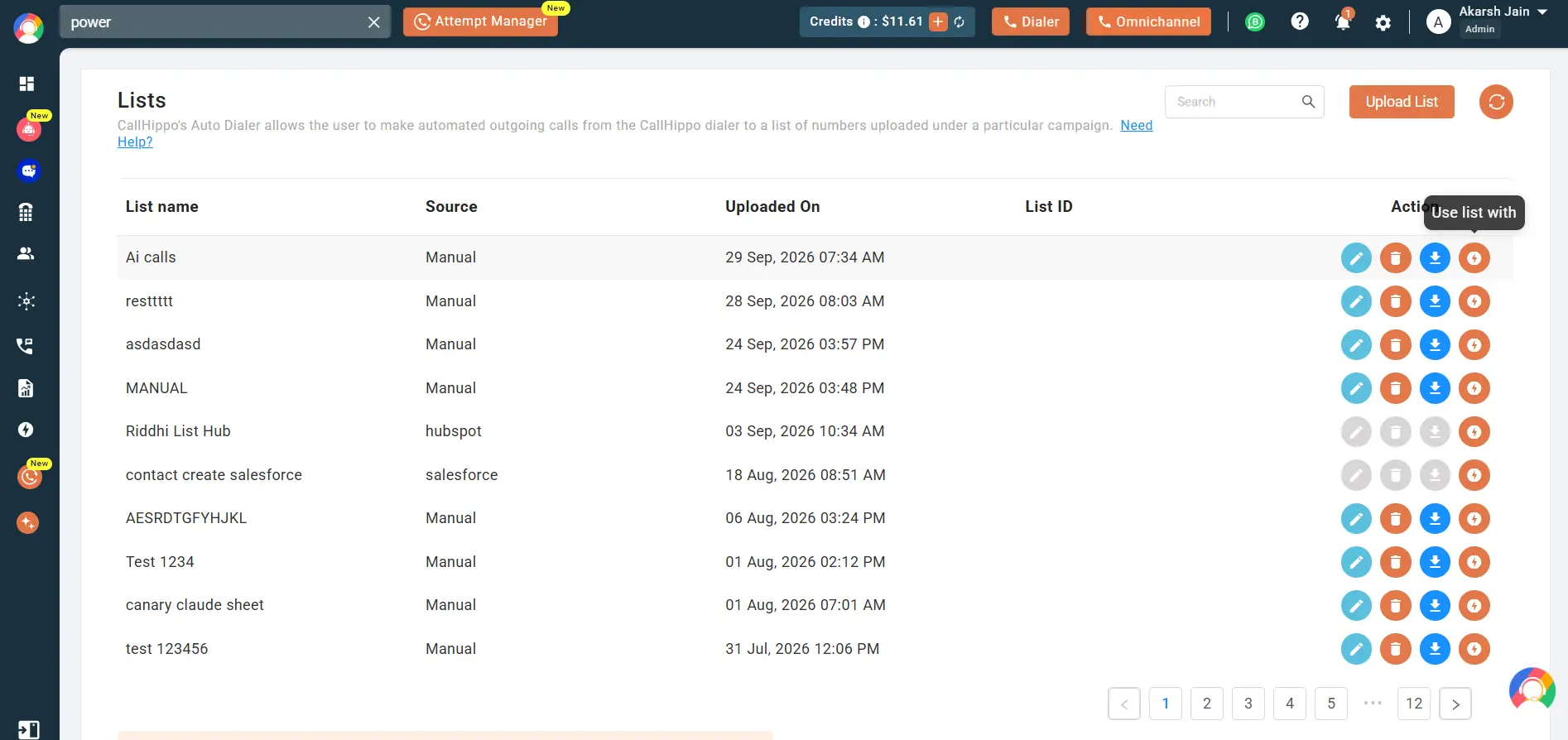Use Riddhi List Hub with power dialer
Image resolution: width=1568 pixels, height=740 pixels.
coord(1474,432)
